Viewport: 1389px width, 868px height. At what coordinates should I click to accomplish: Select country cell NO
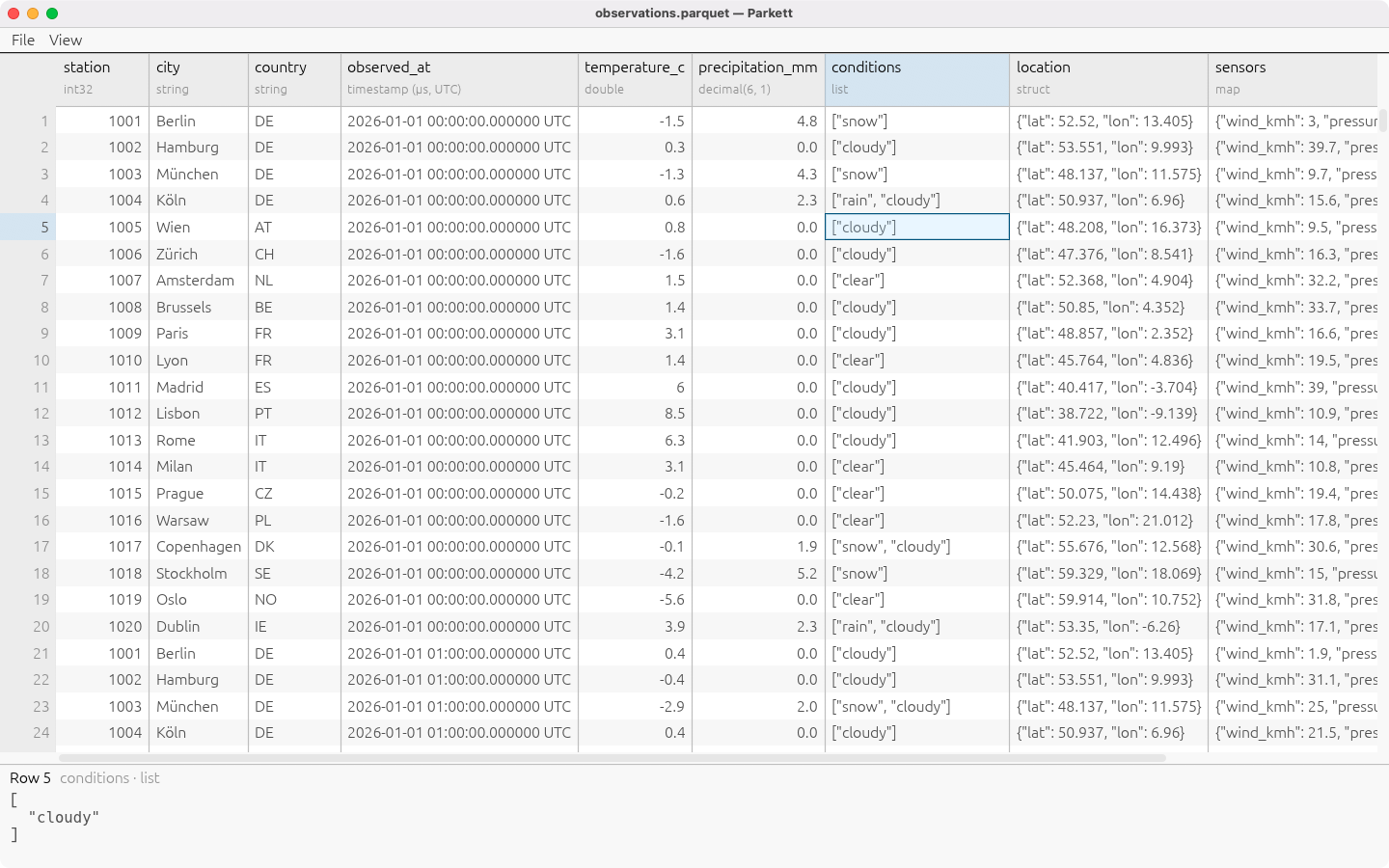(x=294, y=600)
